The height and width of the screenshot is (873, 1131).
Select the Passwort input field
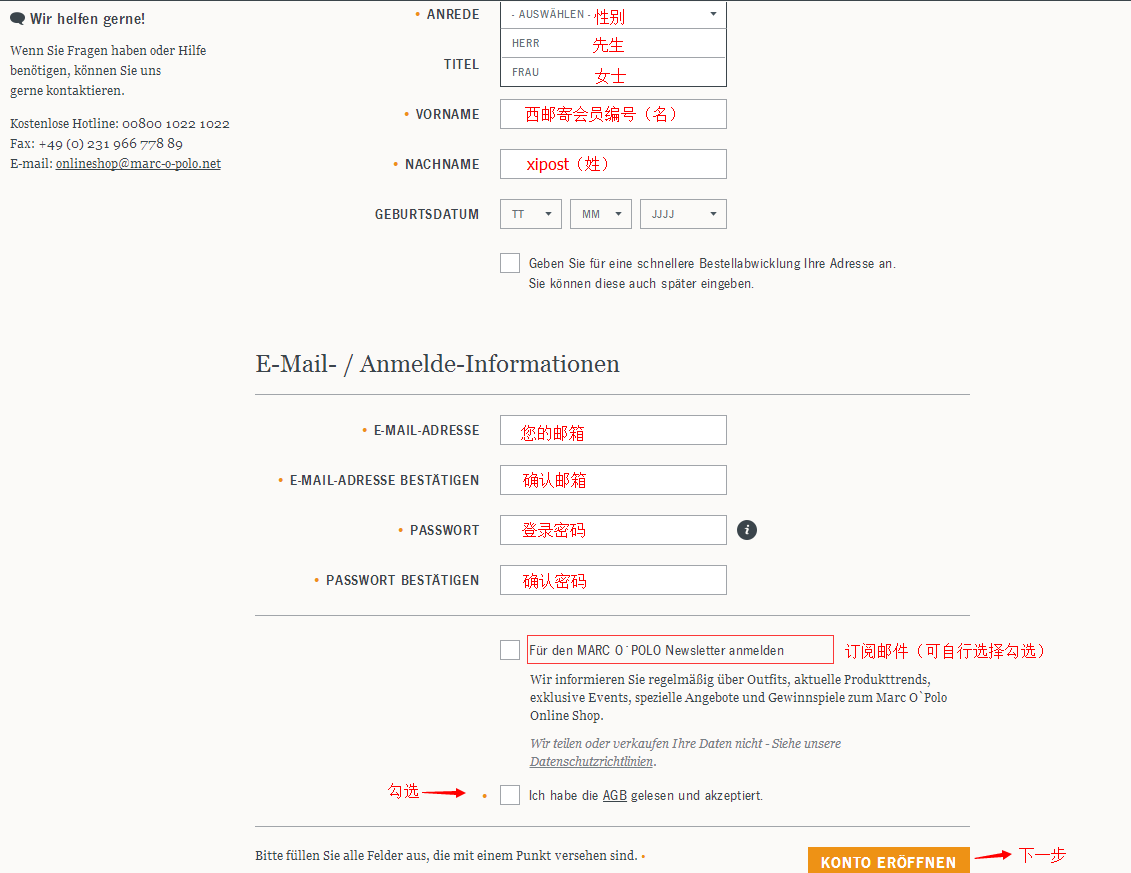pyautogui.click(x=613, y=530)
